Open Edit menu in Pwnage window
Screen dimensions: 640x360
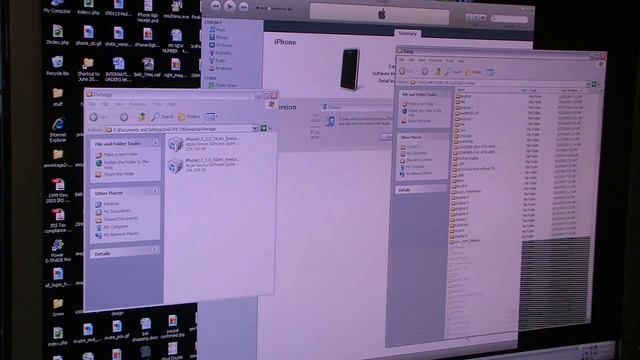[104, 104]
